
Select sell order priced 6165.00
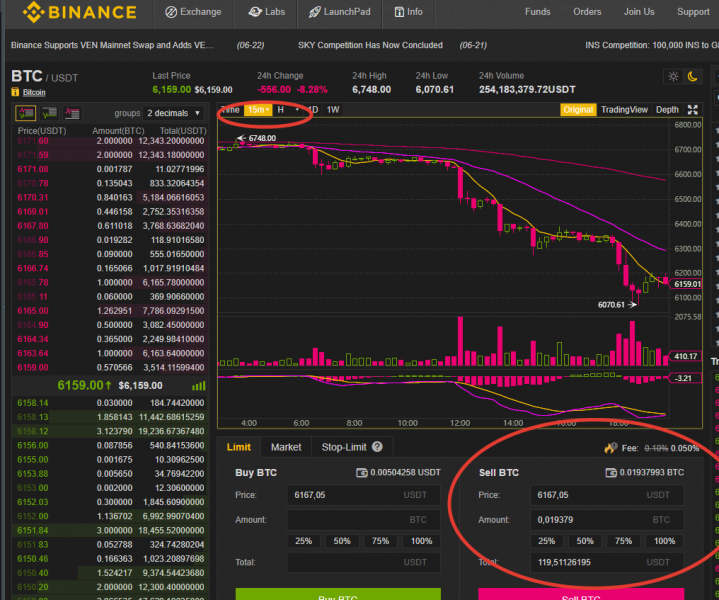111,311
